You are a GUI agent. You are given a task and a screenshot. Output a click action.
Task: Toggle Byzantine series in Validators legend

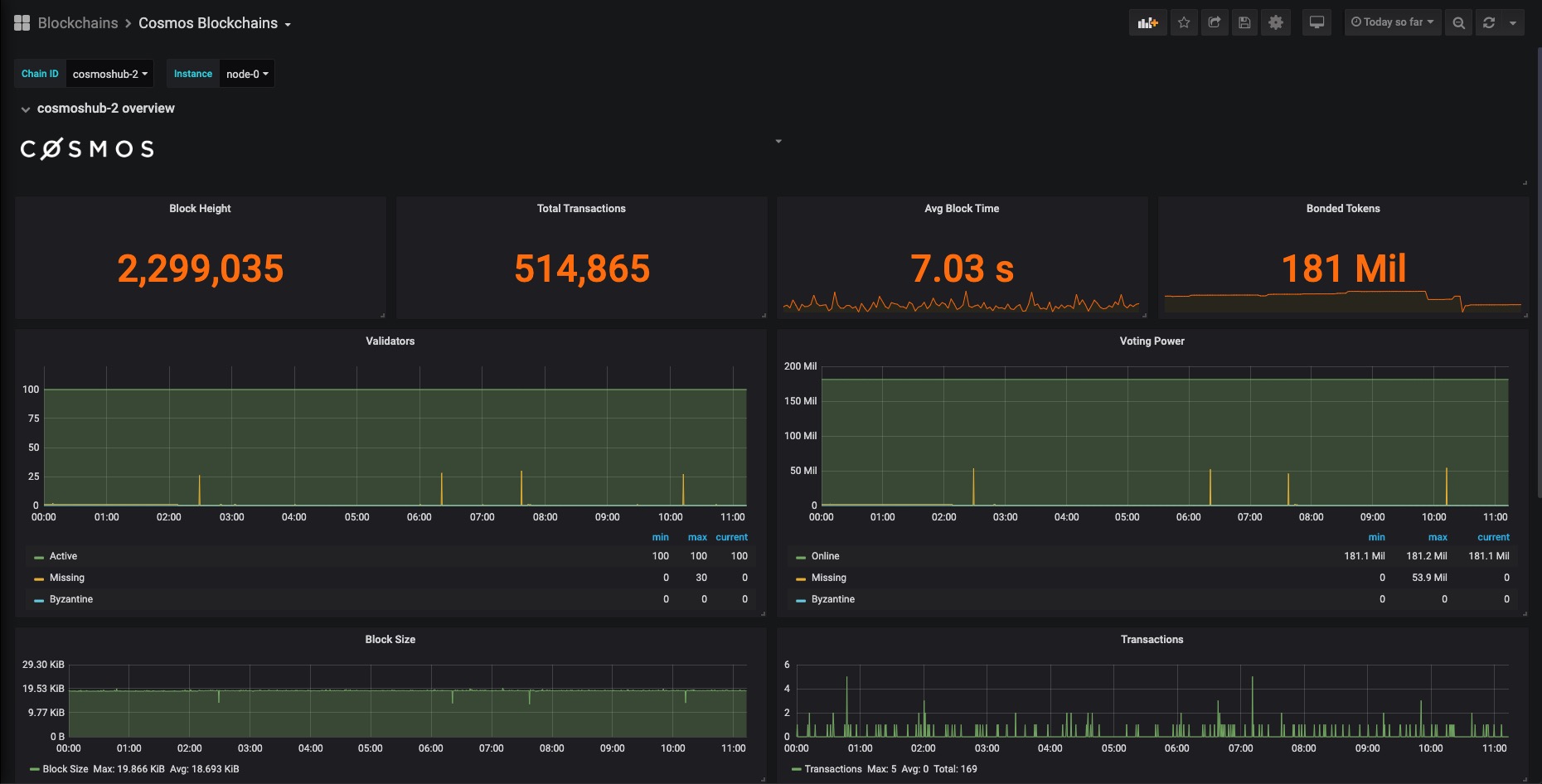click(x=70, y=599)
